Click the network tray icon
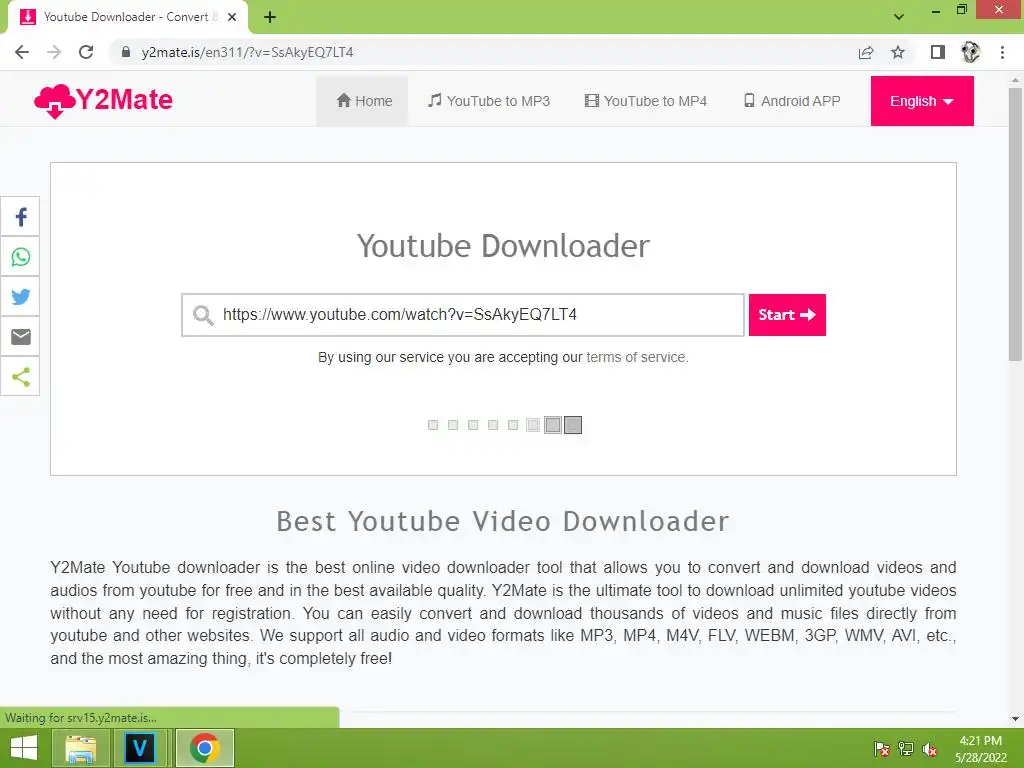The width and height of the screenshot is (1024, 768). (x=906, y=749)
